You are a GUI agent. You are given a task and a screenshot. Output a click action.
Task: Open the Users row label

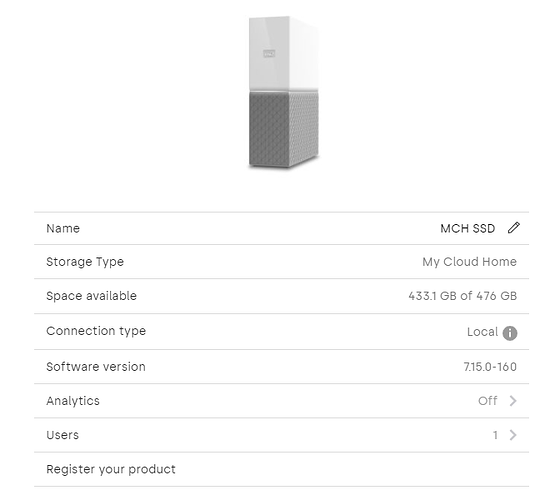pyautogui.click(x=63, y=435)
